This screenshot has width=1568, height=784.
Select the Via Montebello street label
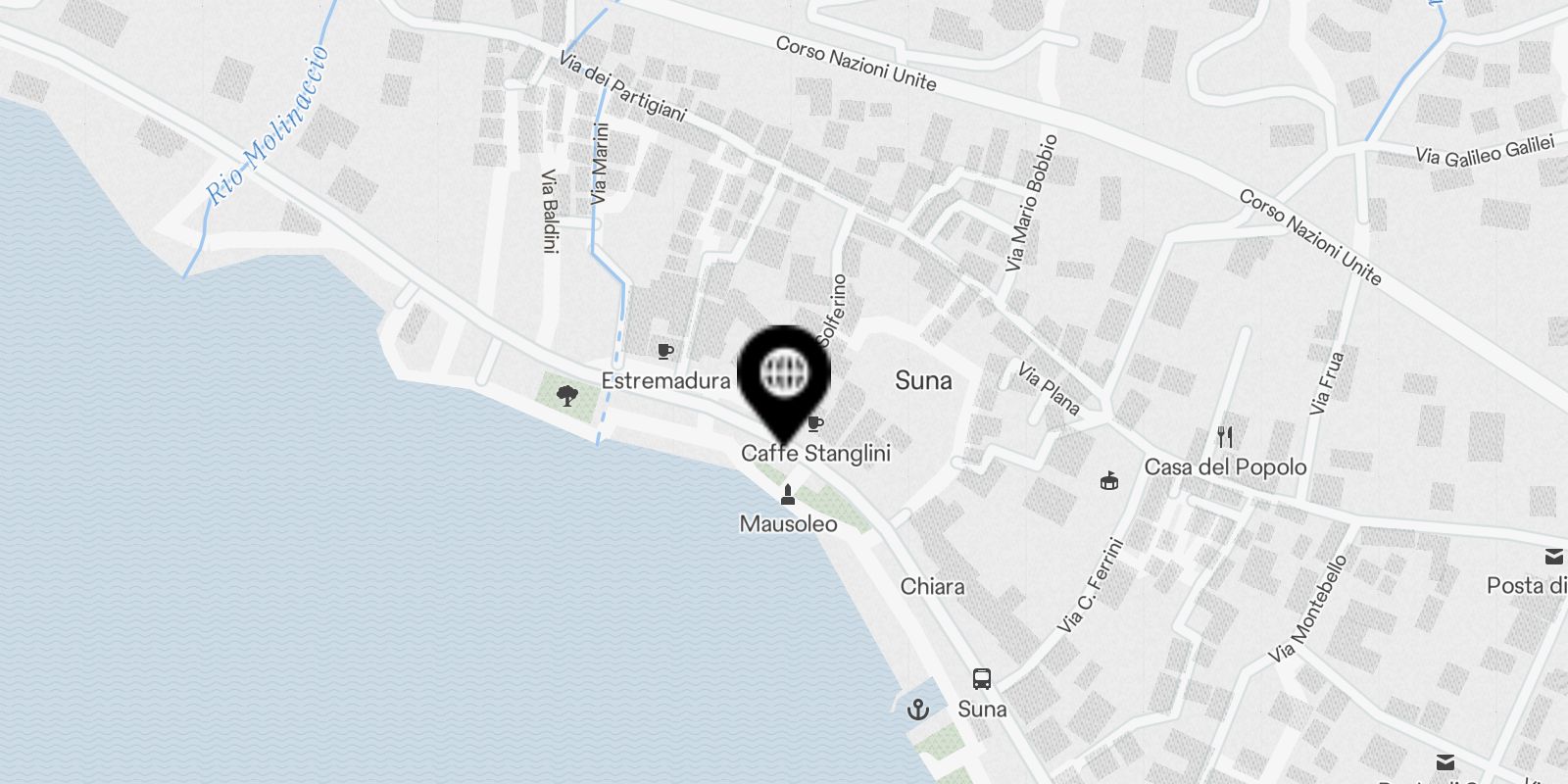1308,608
